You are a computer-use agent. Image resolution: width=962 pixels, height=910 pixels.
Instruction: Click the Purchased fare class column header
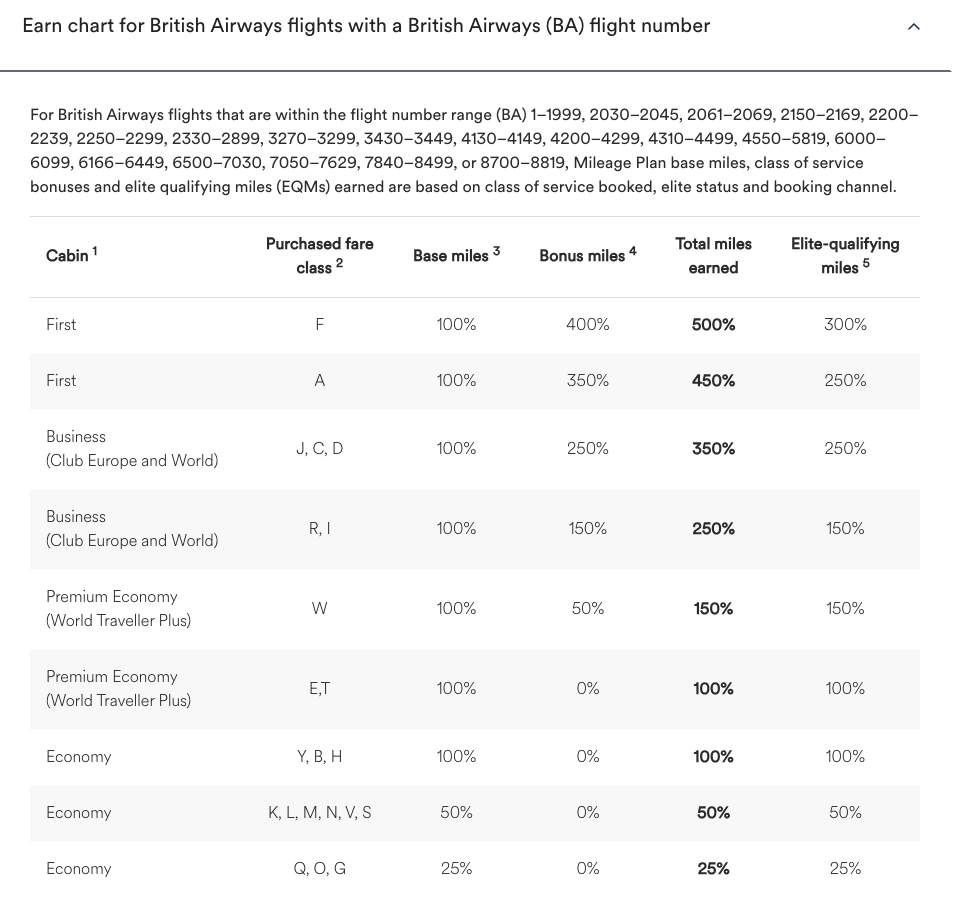pyautogui.click(x=319, y=255)
